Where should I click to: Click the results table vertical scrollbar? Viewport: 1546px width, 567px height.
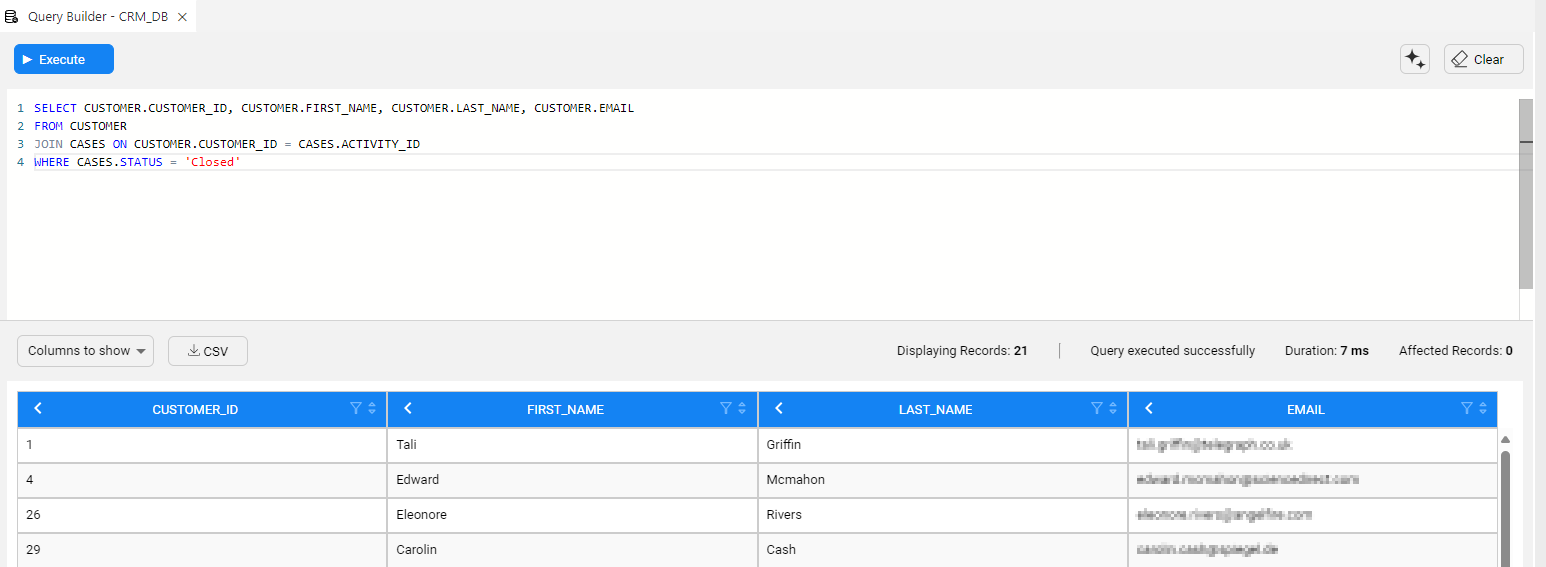(x=1505, y=500)
